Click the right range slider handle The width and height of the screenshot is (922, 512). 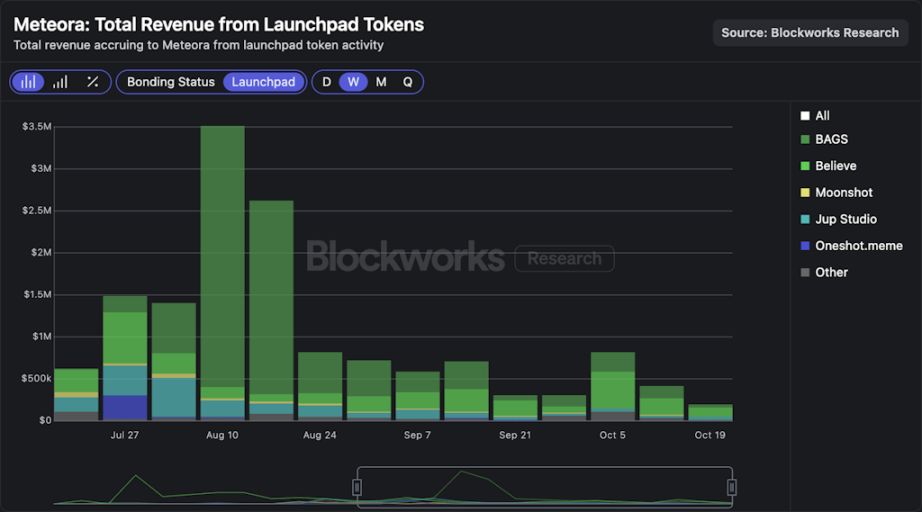(x=732, y=487)
